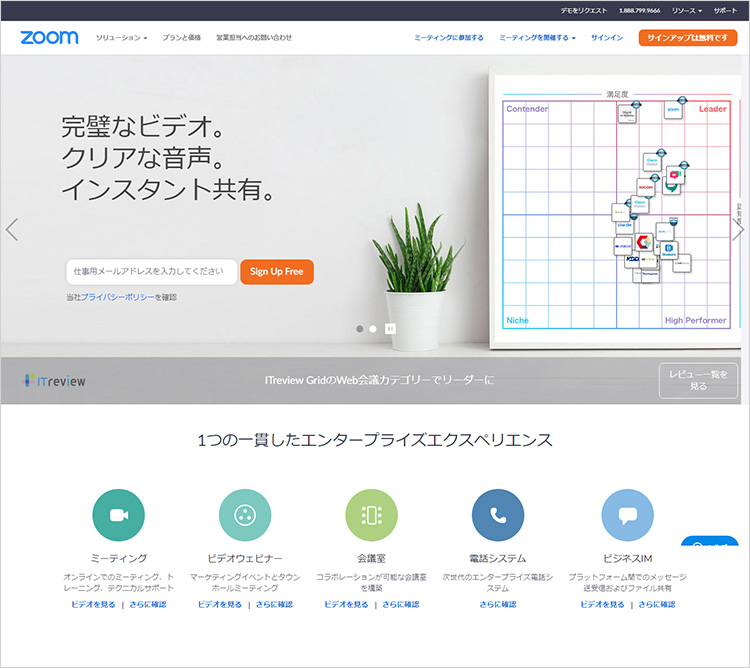This screenshot has width=750, height=668.
Task: Click the Sign Up Free button
Action: pyautogui.click(x=277, y=272)
